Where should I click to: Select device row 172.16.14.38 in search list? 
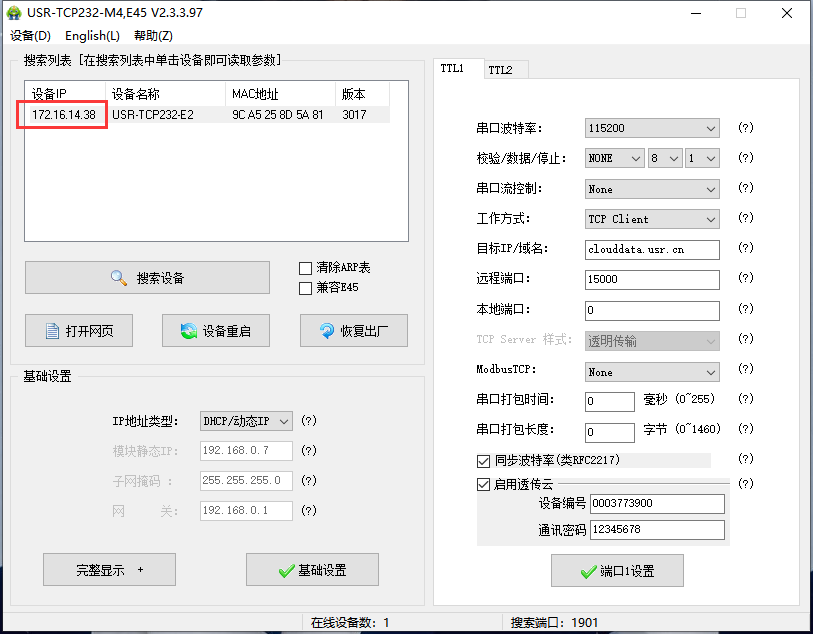[64, 115]
